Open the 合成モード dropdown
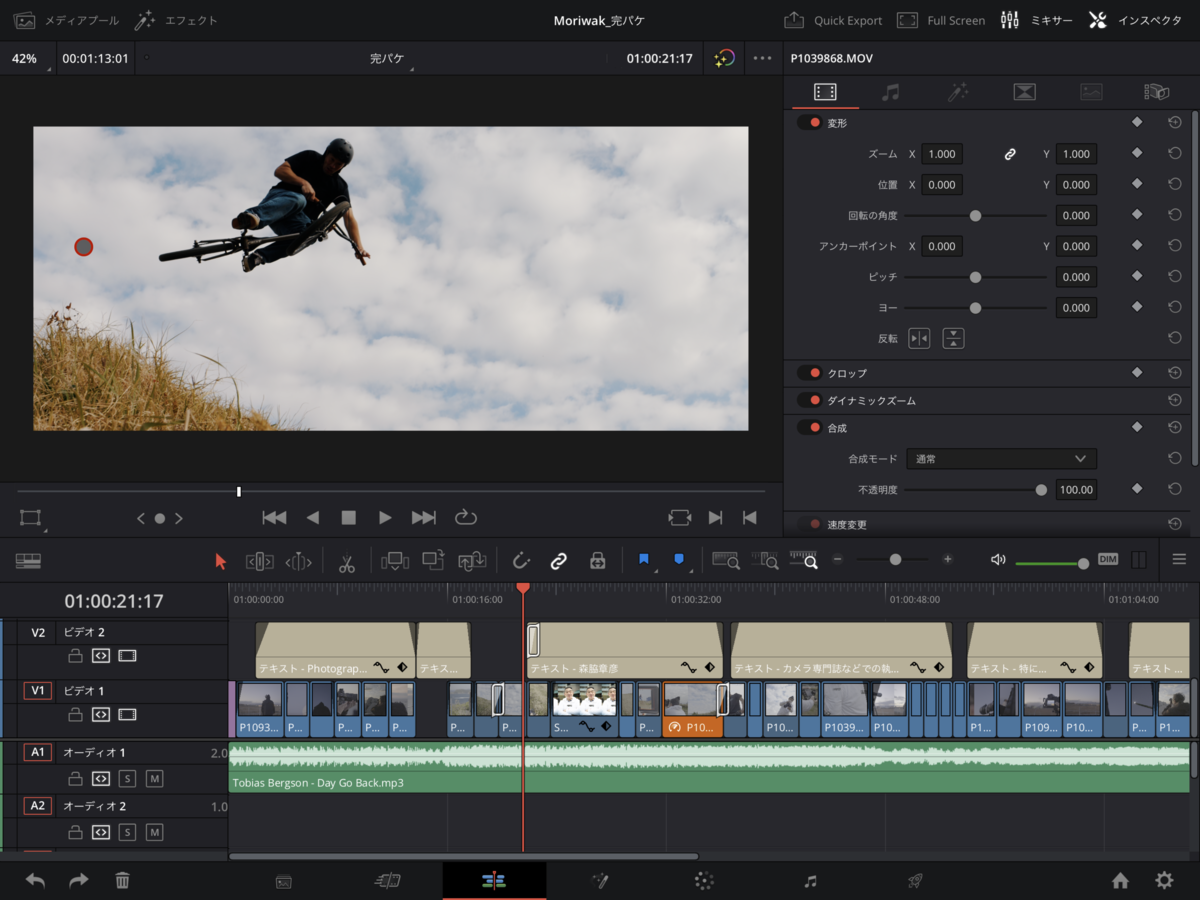The height and width of the screenshot is (900, 1200). click(1001, 459)
